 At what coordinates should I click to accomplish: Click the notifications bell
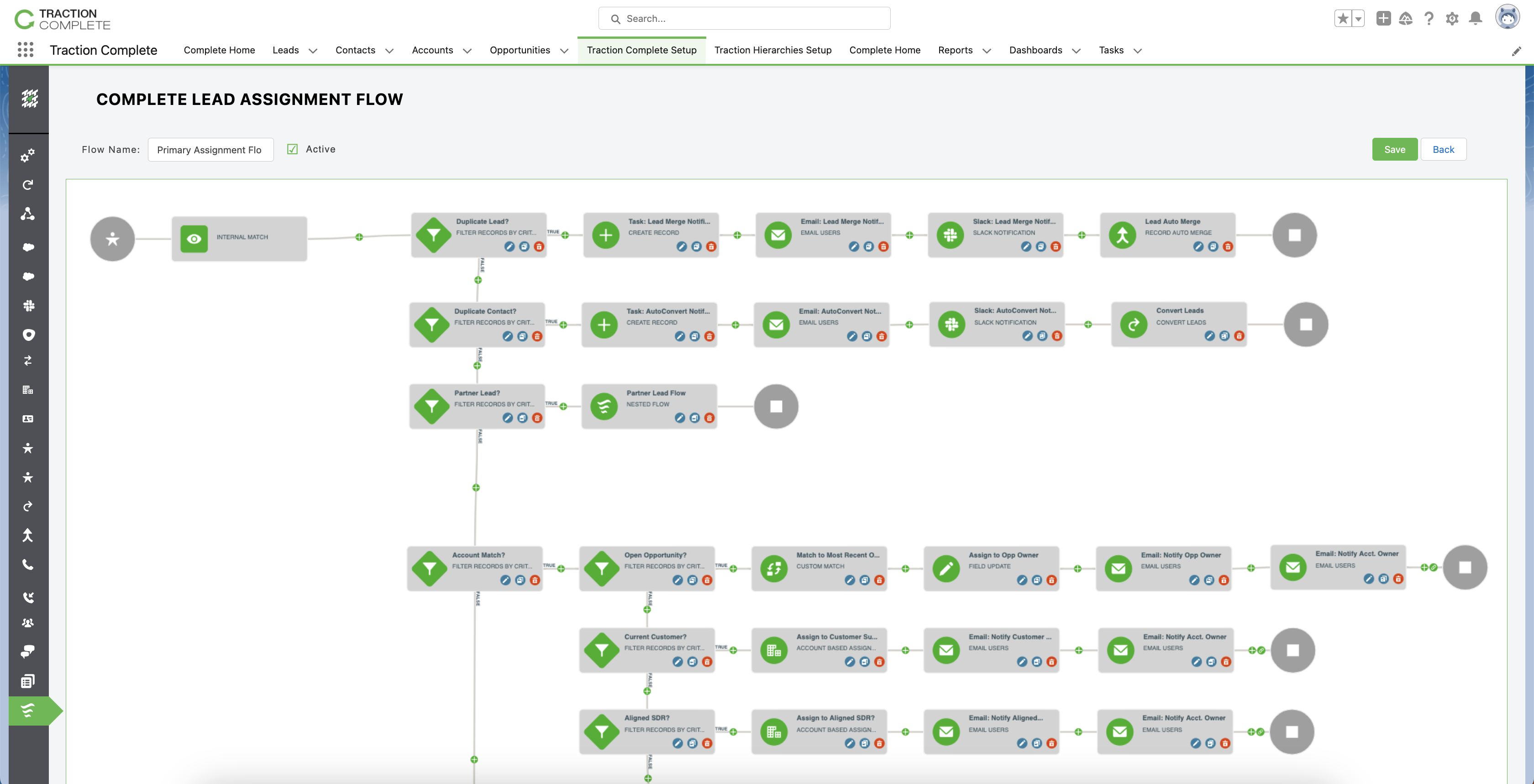1475,18
